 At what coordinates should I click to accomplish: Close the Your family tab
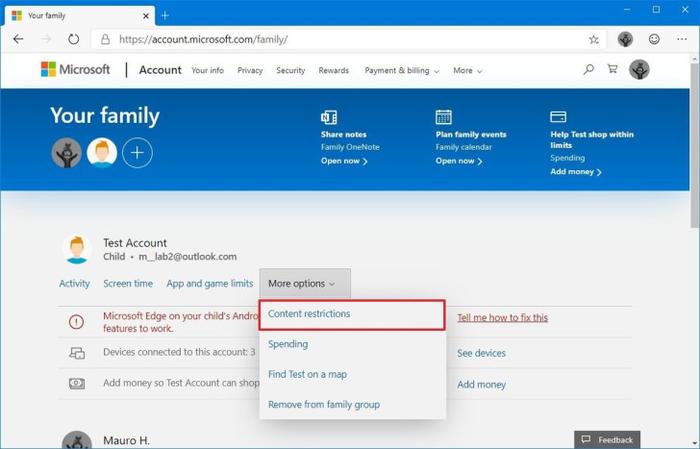pos(146,16)
